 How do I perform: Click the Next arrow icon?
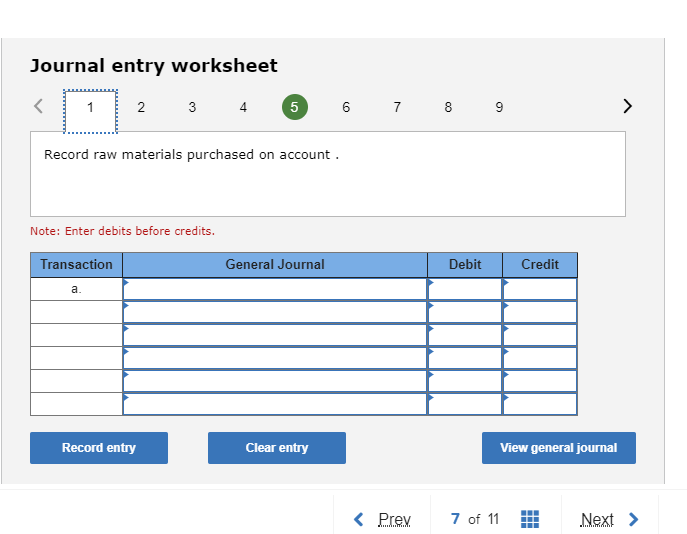click(633, 520)
